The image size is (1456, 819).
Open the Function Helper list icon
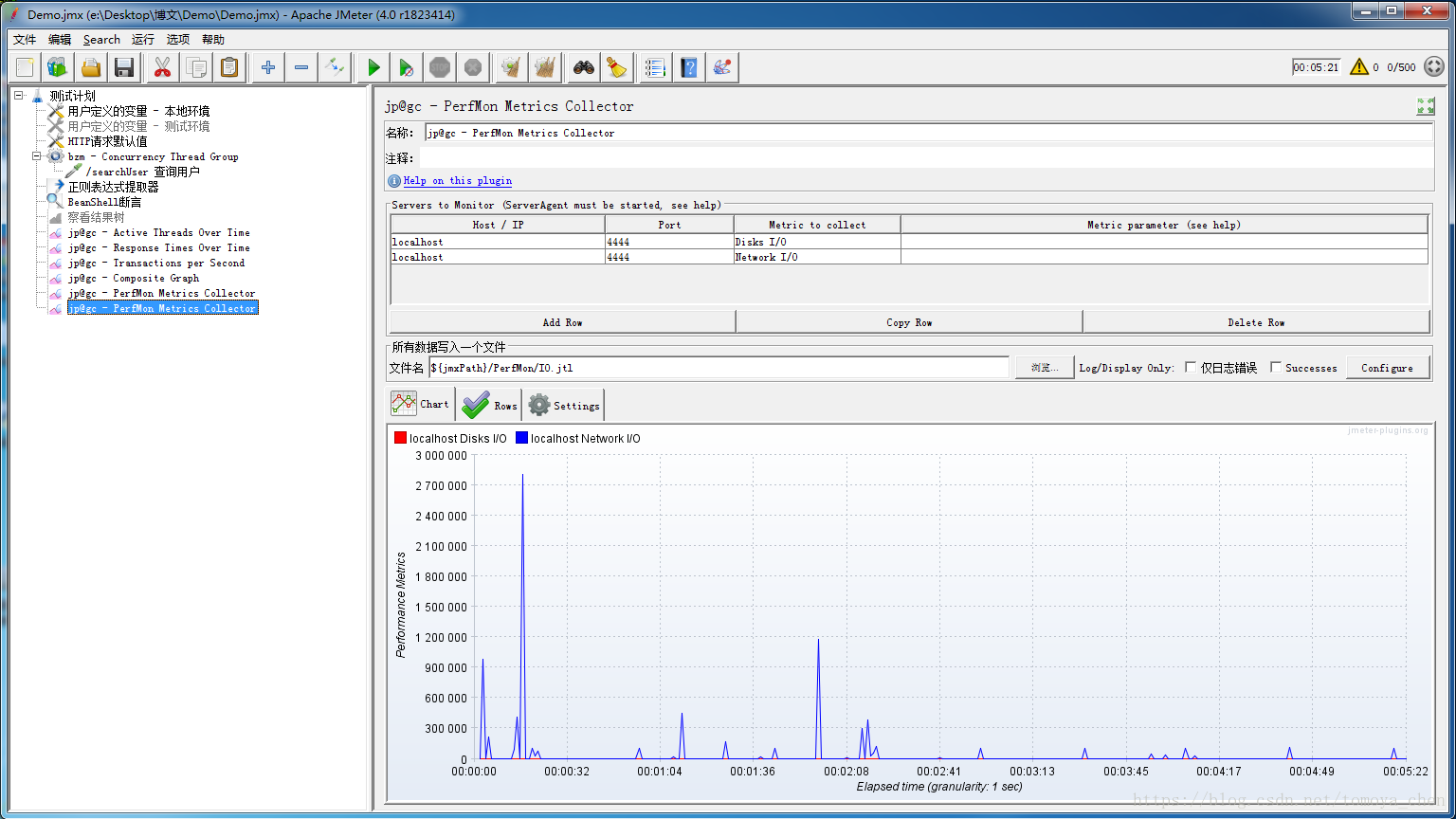[x=656, y=67]
